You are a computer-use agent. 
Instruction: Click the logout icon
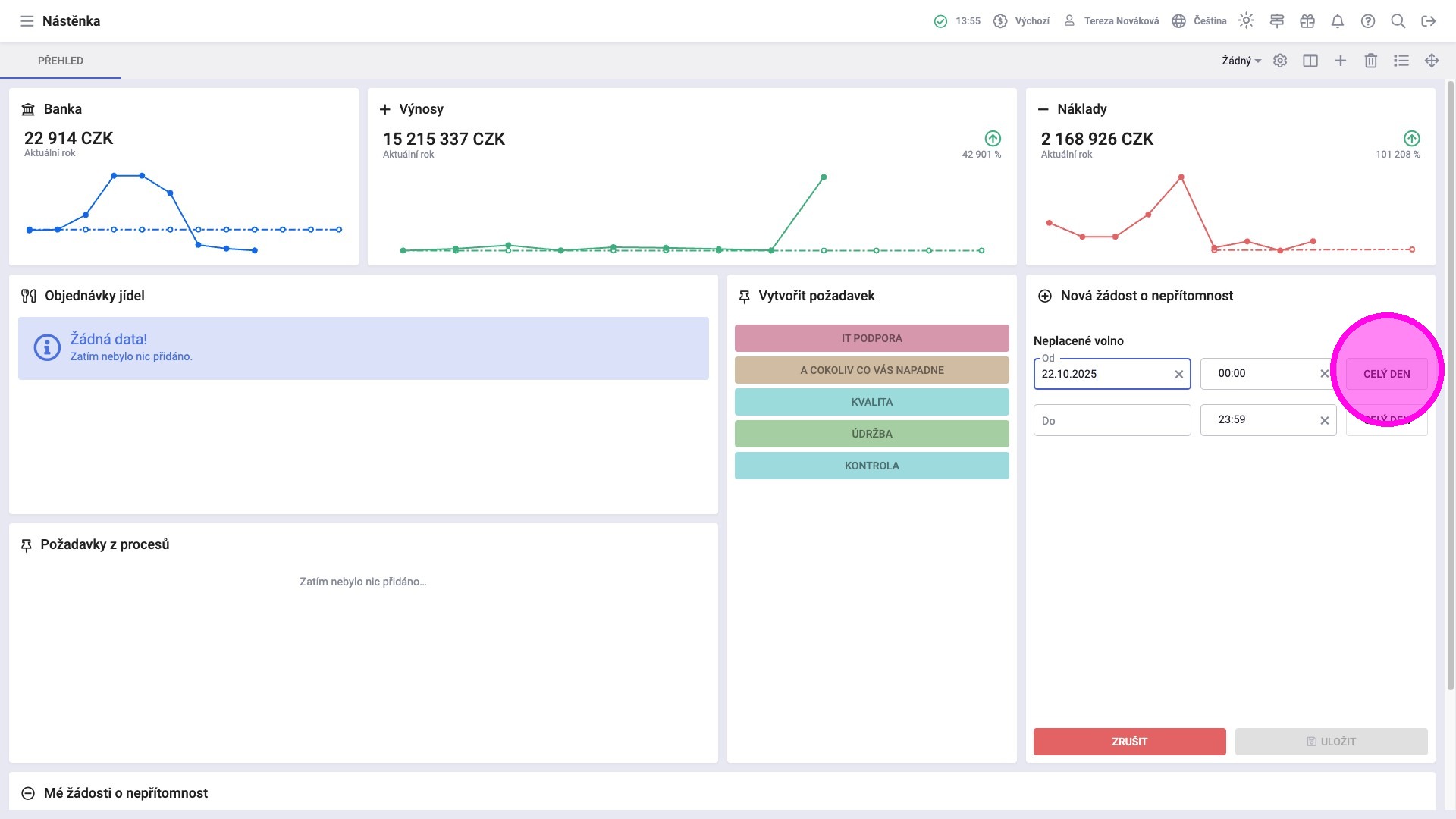1429,21
